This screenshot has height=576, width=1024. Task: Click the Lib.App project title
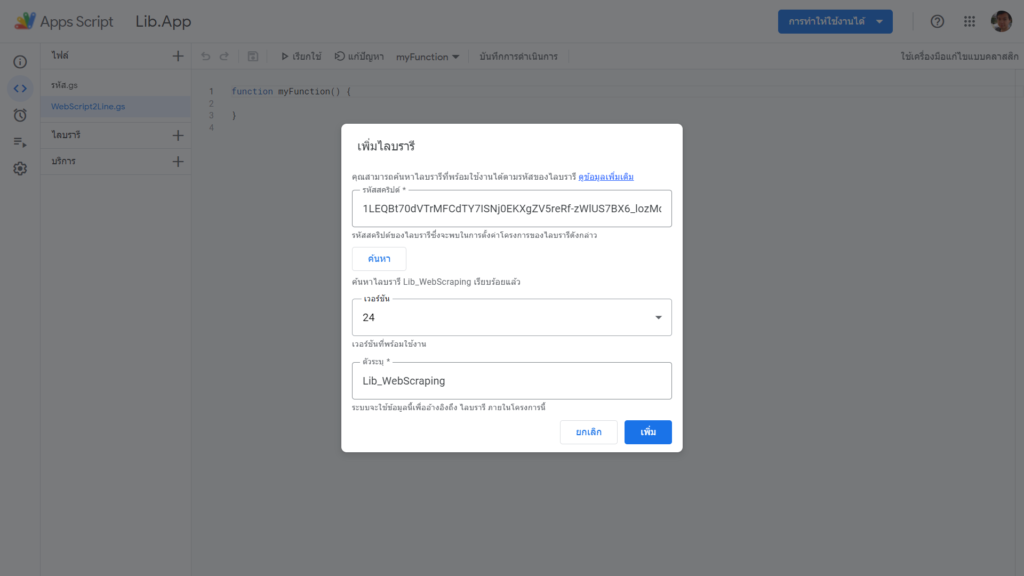pyautogui.click(x=163, y=22)
